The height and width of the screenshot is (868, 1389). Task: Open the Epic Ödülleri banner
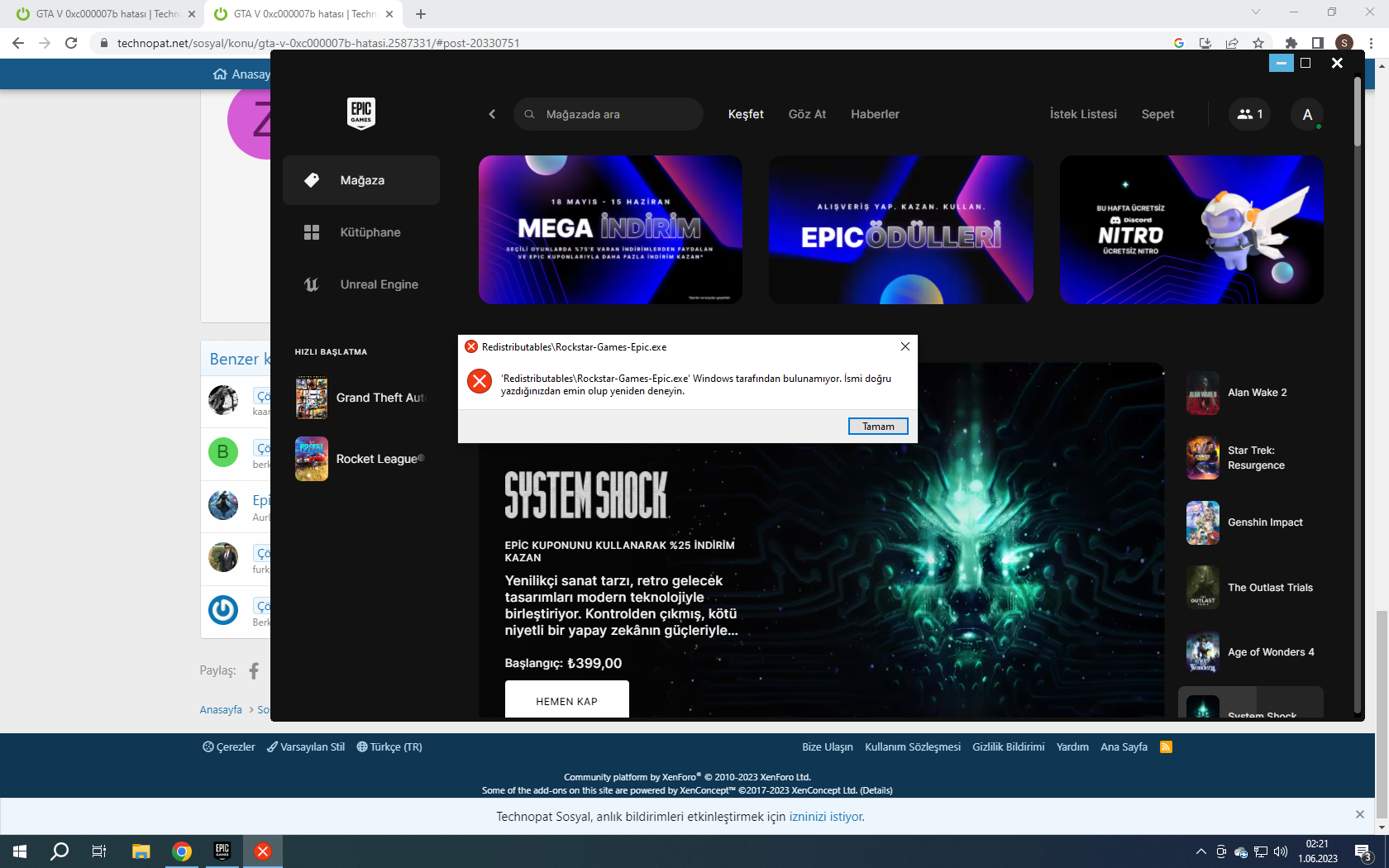pyautogui.click(x=901, y=230)
